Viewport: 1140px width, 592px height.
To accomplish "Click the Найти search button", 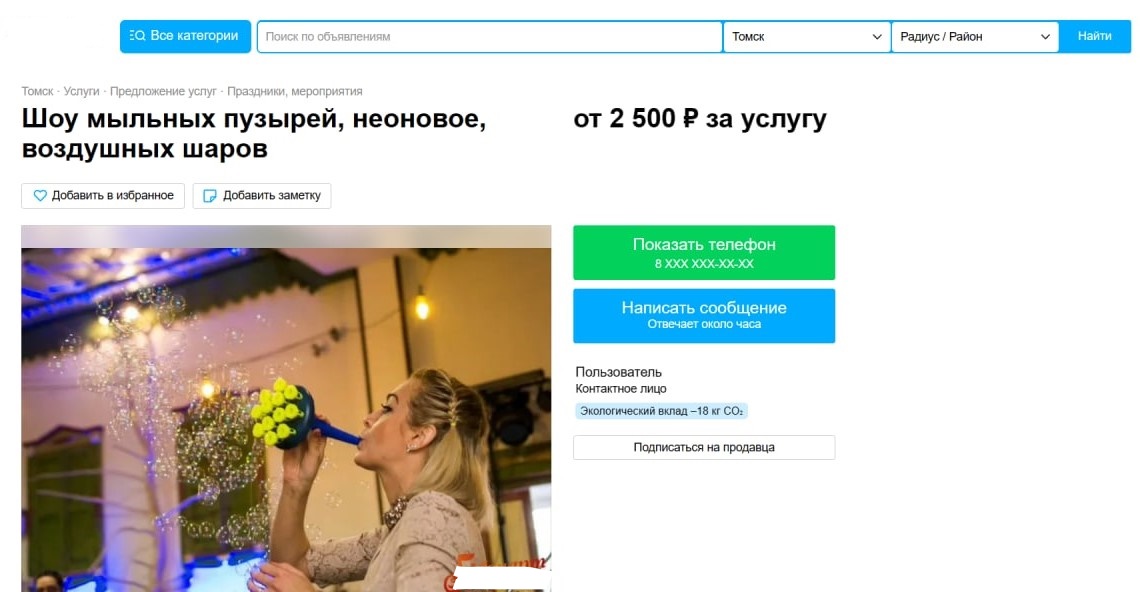I will tap(1094, 36).
